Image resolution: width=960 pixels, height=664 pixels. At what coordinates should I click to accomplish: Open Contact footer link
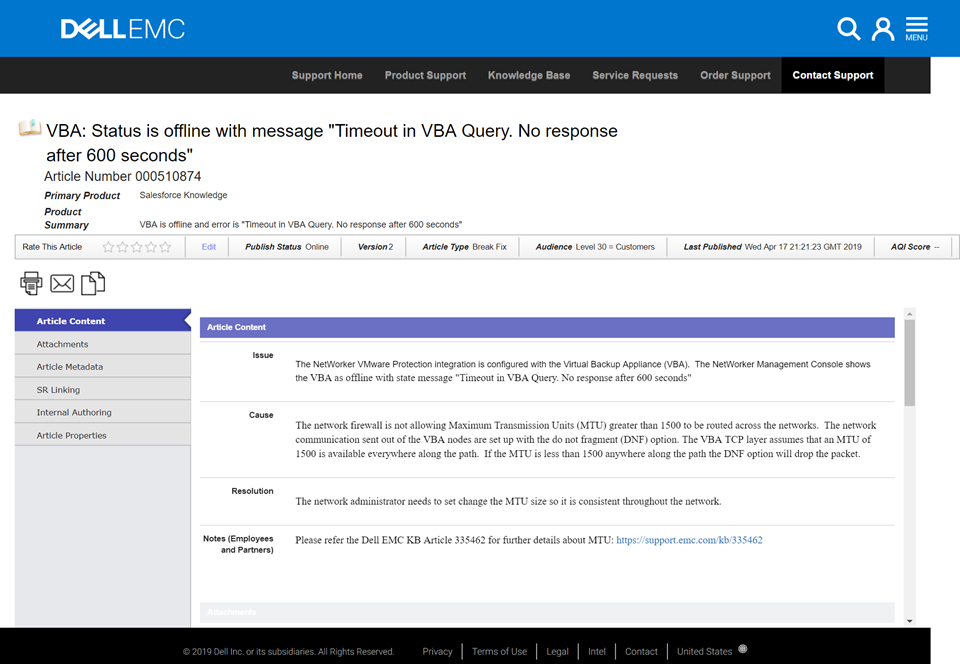(641, 652)
